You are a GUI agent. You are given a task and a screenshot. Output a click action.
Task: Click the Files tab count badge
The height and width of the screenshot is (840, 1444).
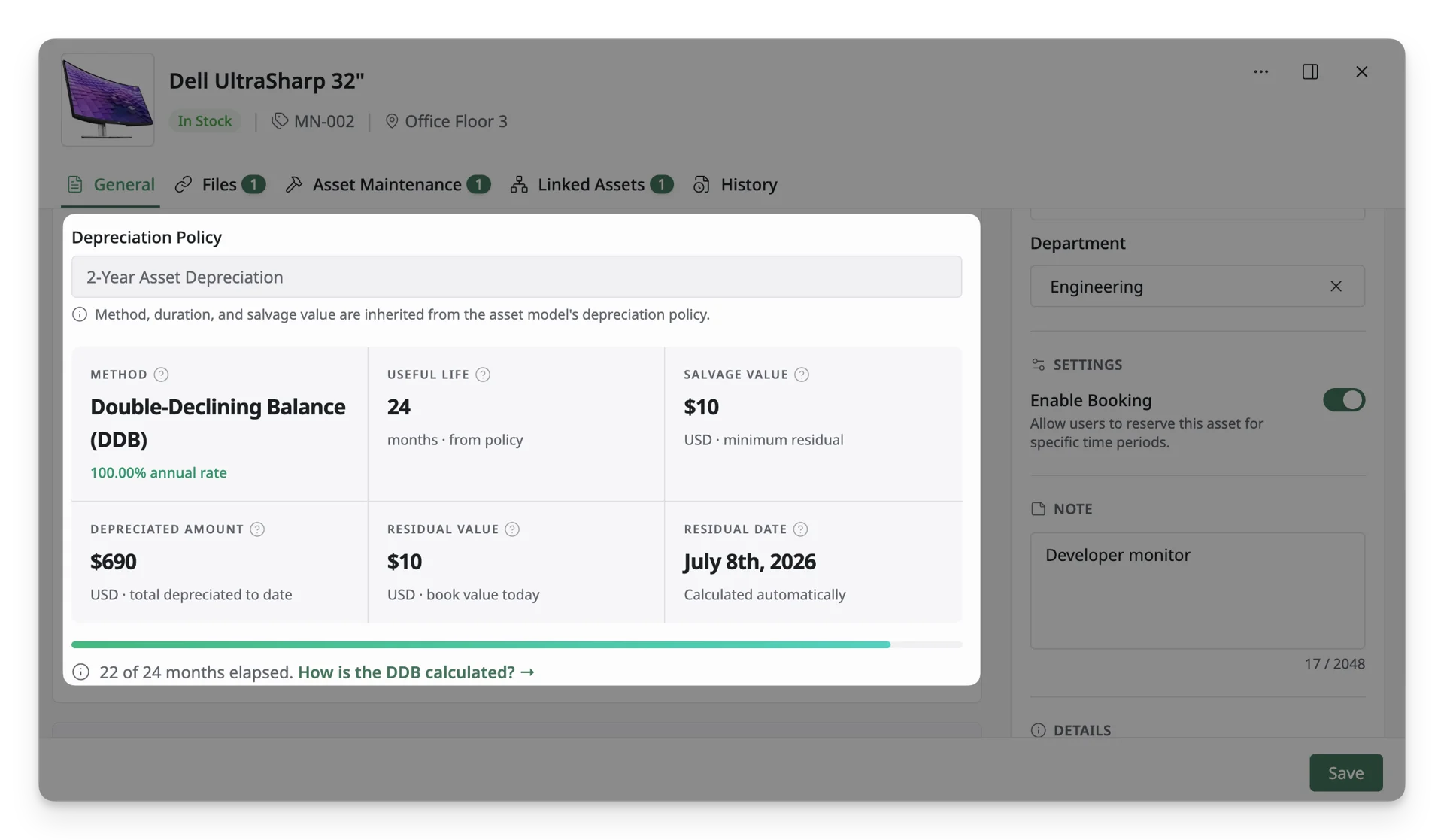pos(253,184)
